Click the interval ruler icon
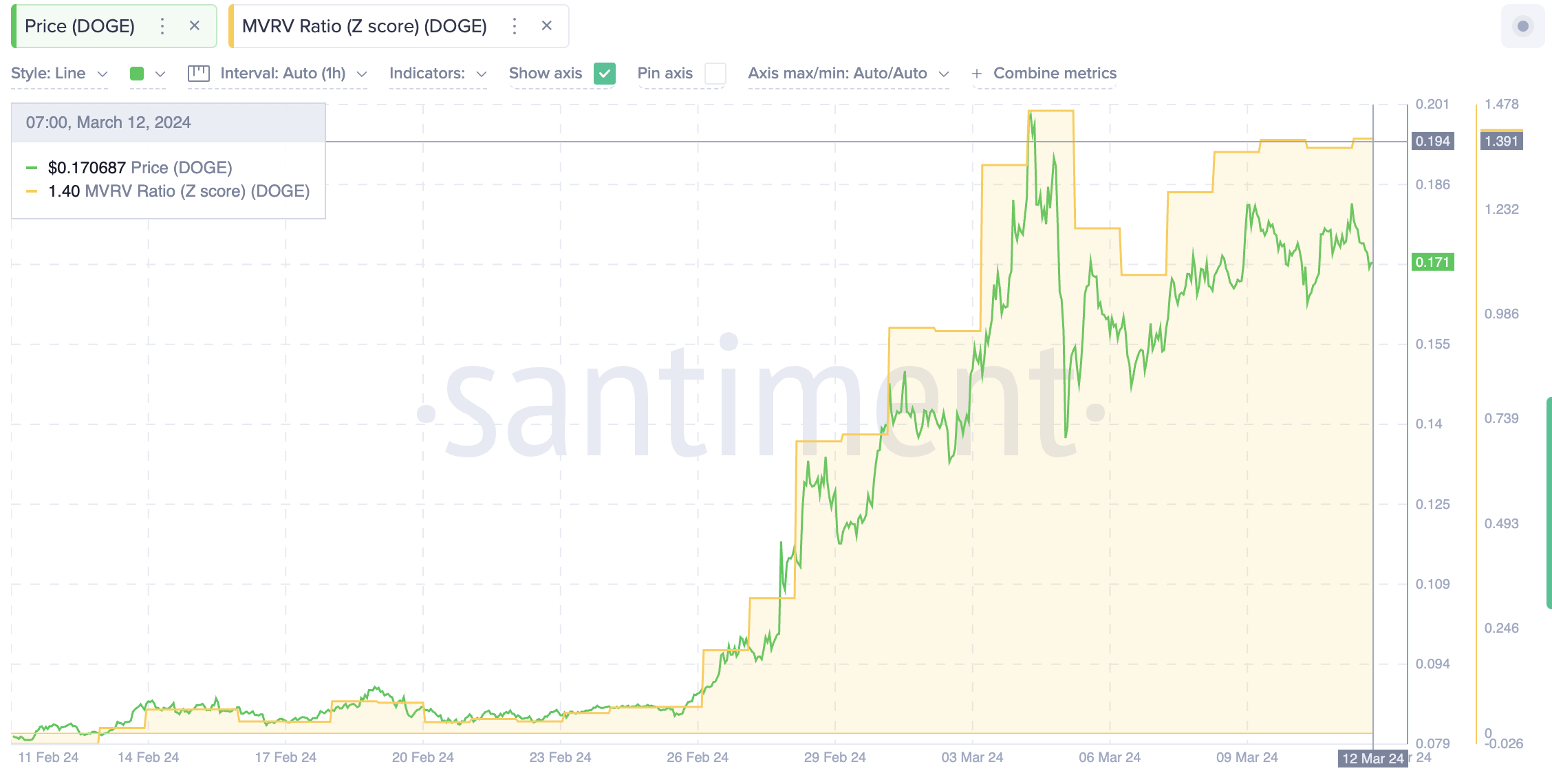The image size is (1552, 784). pyautogui.click(x=198, y=74)
